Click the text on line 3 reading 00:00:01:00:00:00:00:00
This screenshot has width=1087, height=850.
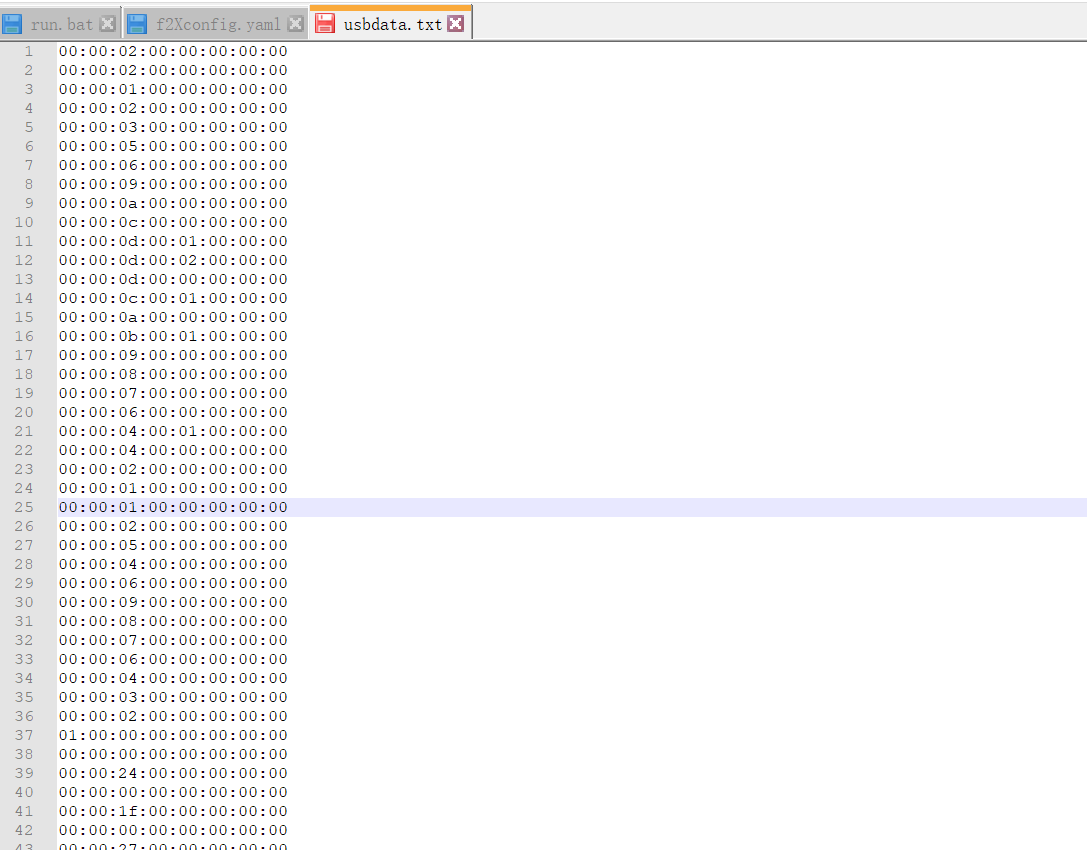click(x=173, y=89)
